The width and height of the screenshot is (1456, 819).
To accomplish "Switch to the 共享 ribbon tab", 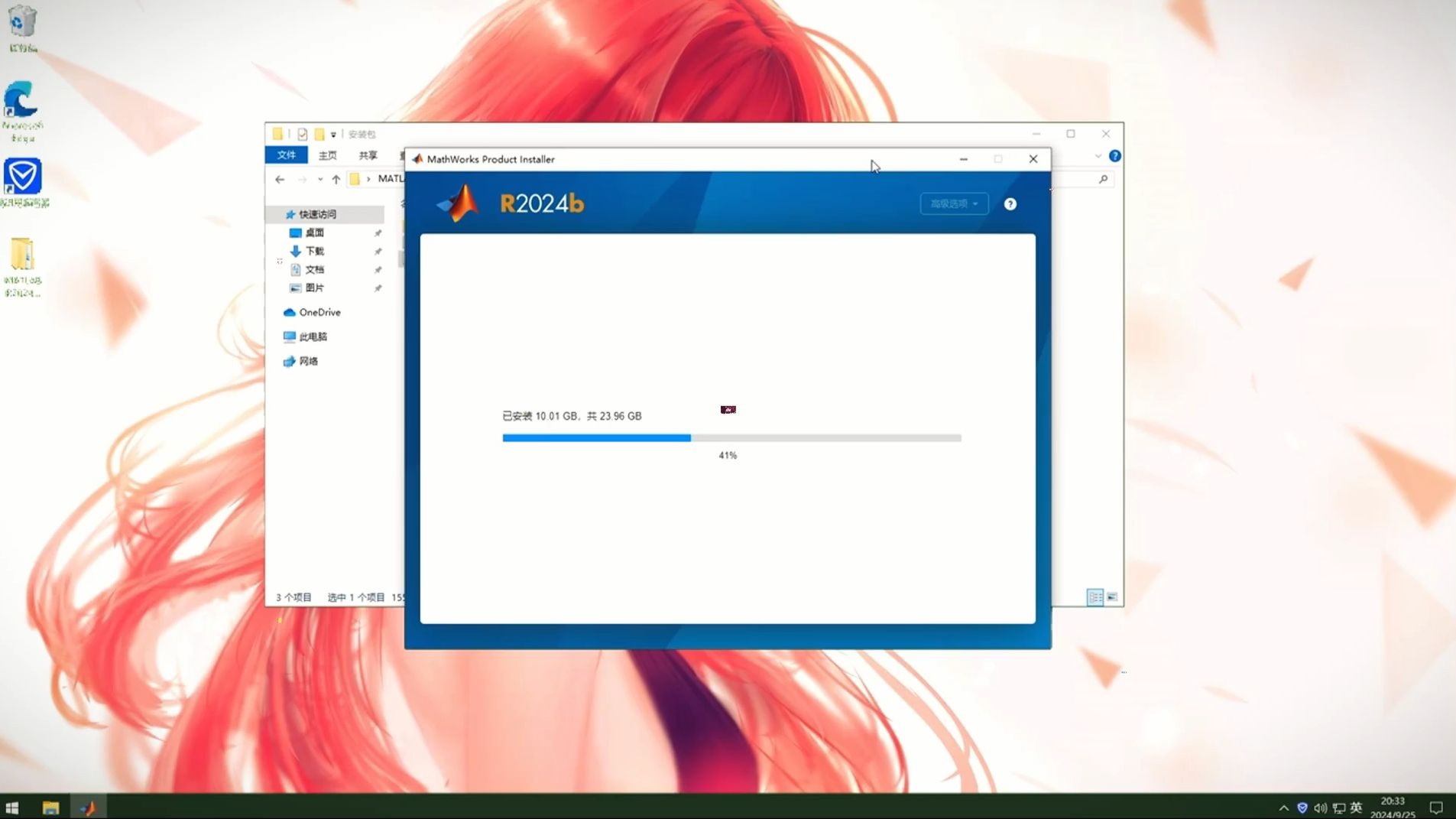I will click(368, 155).
